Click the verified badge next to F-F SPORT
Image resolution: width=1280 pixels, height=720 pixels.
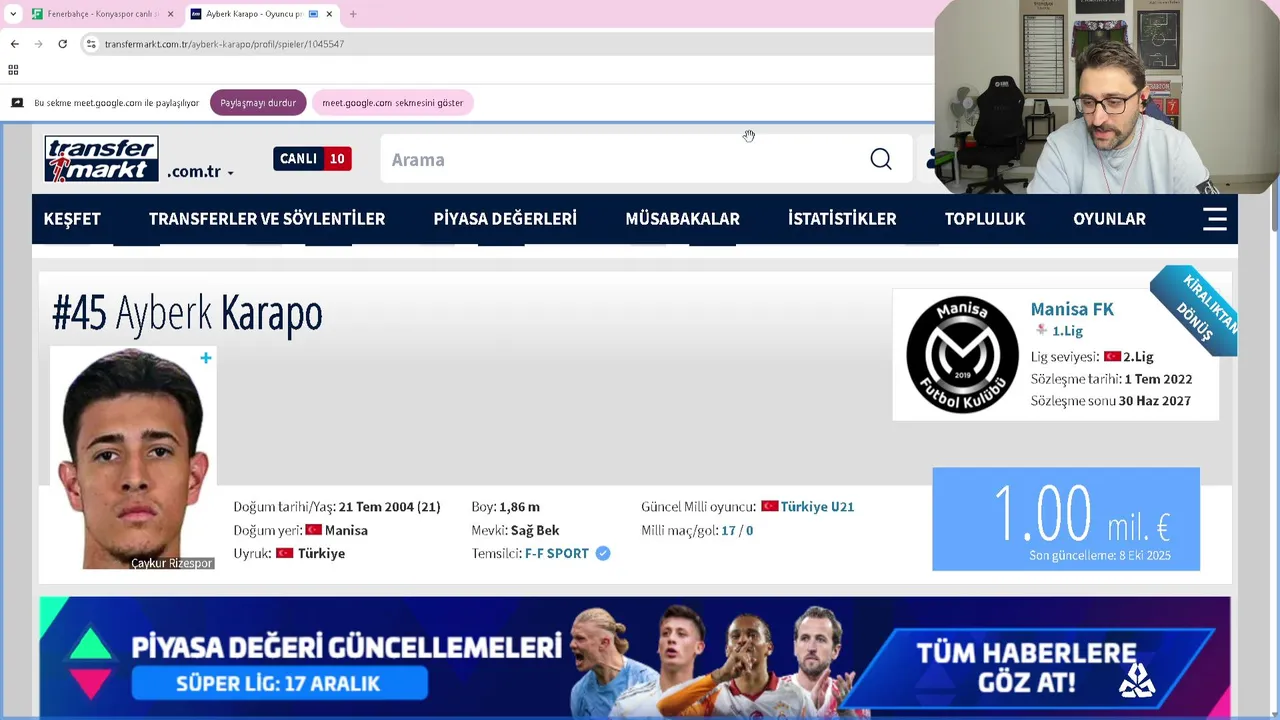tap(603, 553)
